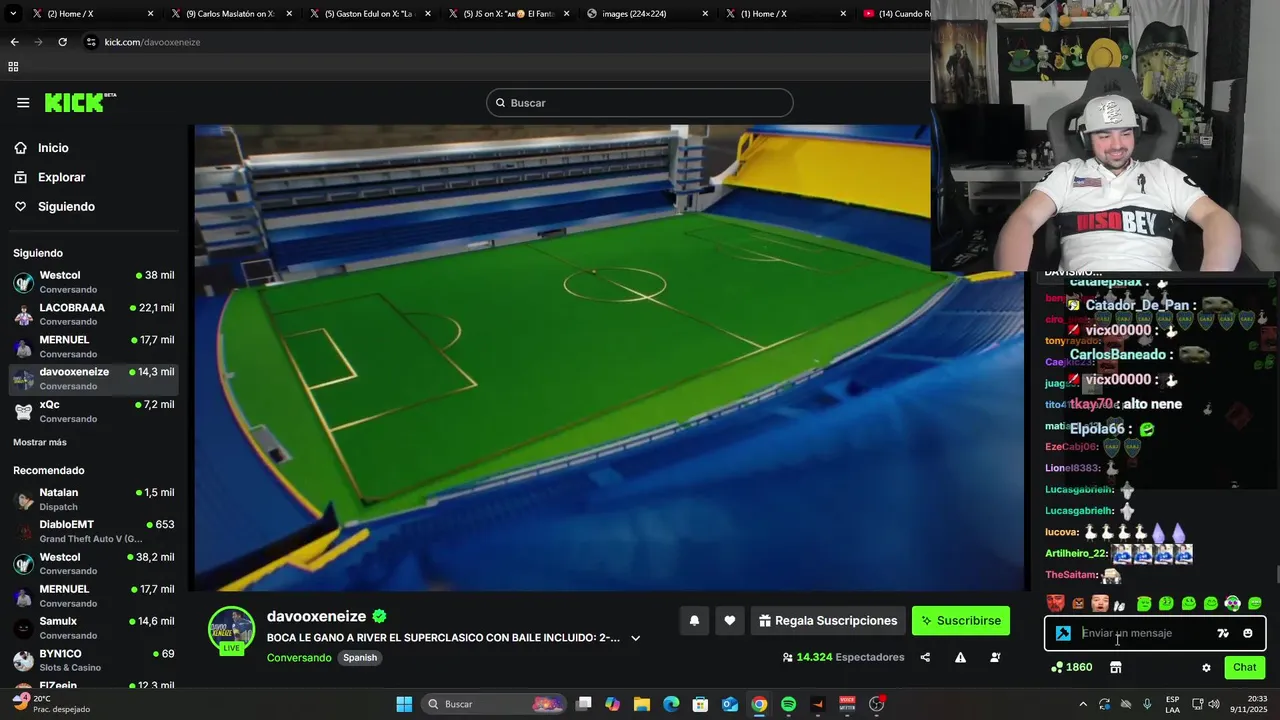
Task: Click the taskbar microphone icon
Action: pos(1147,704)
